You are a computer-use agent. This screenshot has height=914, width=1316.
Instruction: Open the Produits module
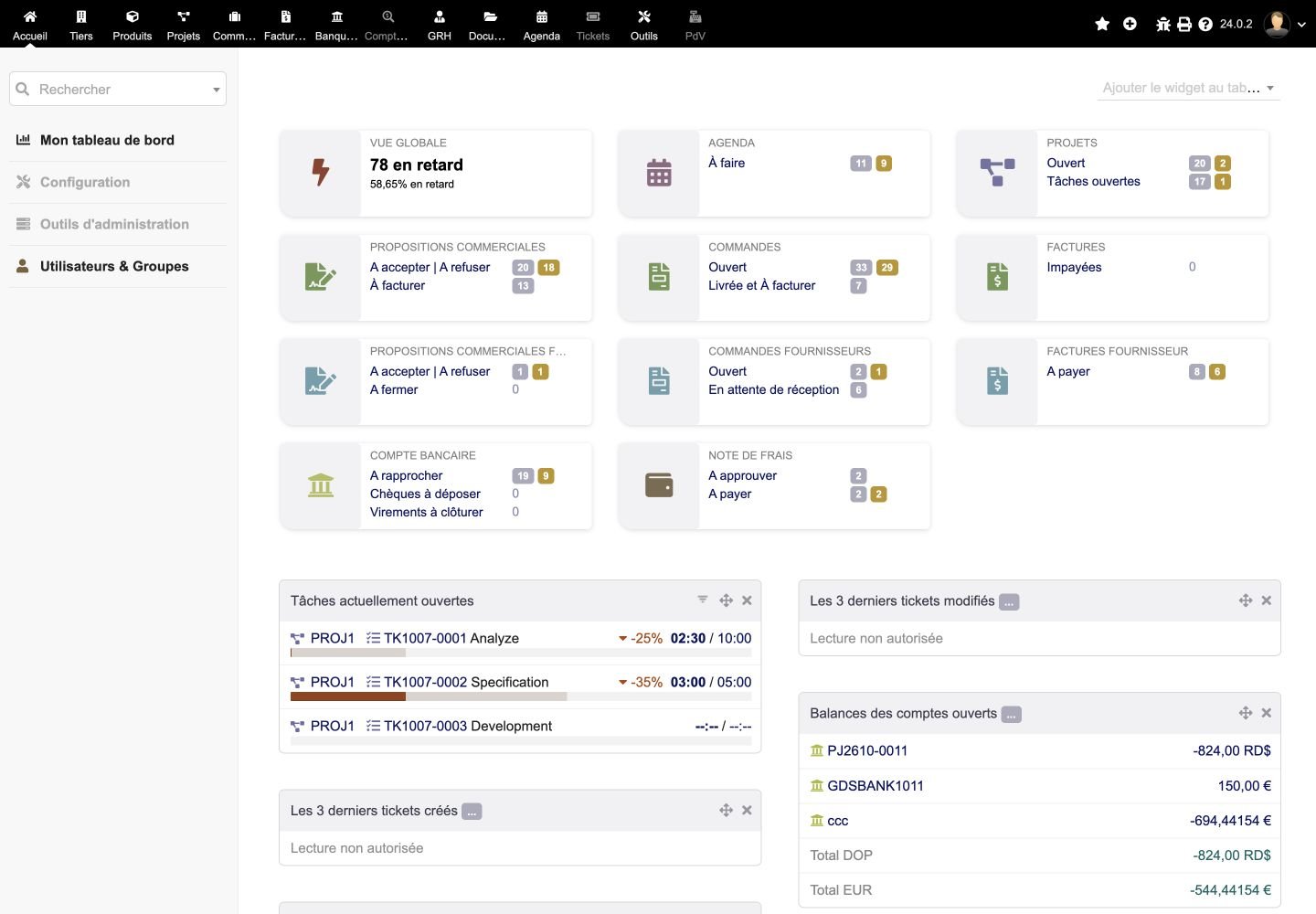click(133, 25)
